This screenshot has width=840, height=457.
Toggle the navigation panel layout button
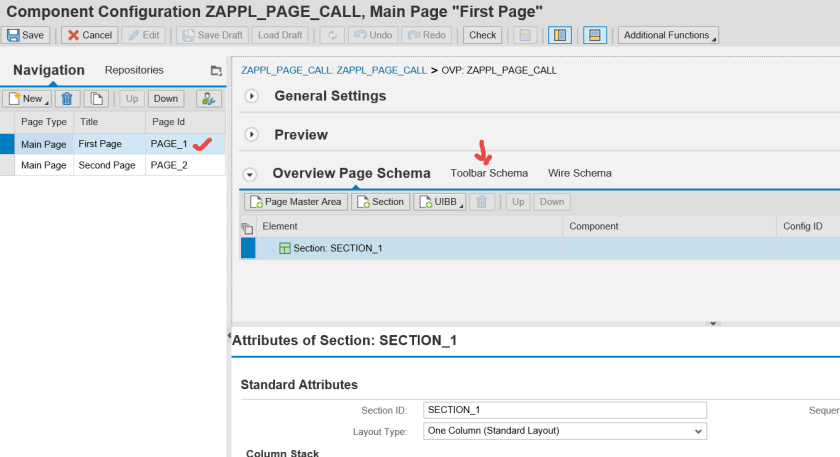(x=561, y=35)
